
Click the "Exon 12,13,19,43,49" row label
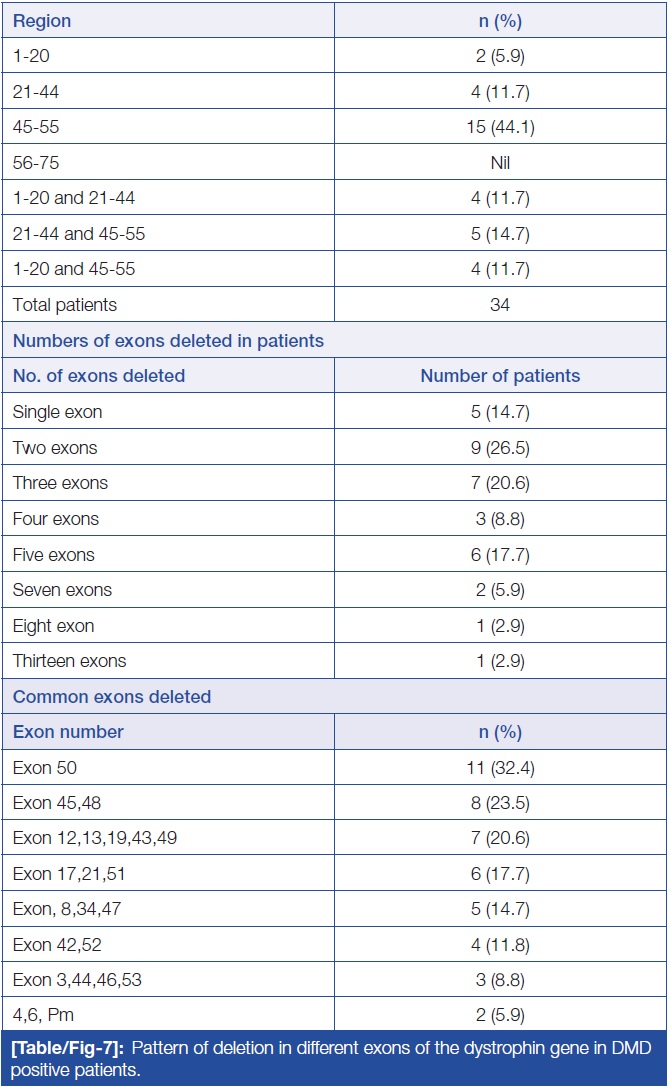[x=95, y=838]
